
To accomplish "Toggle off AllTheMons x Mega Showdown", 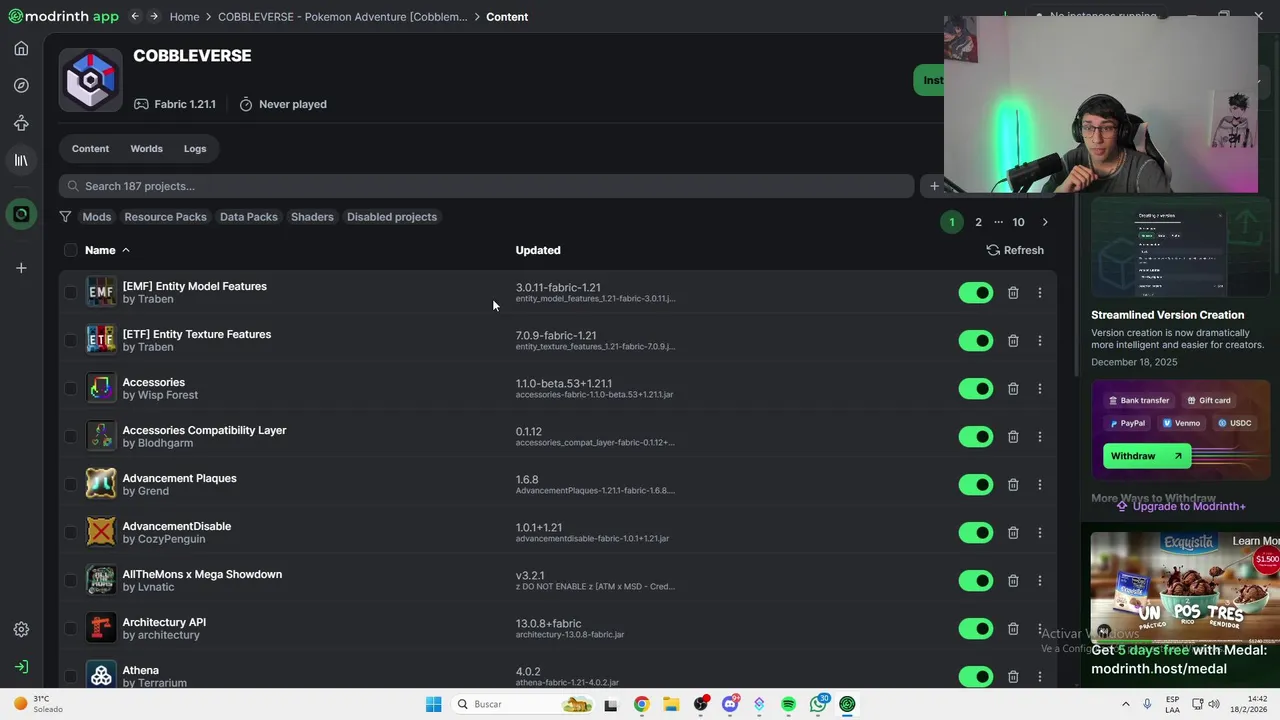I will [x=976, y=580].
